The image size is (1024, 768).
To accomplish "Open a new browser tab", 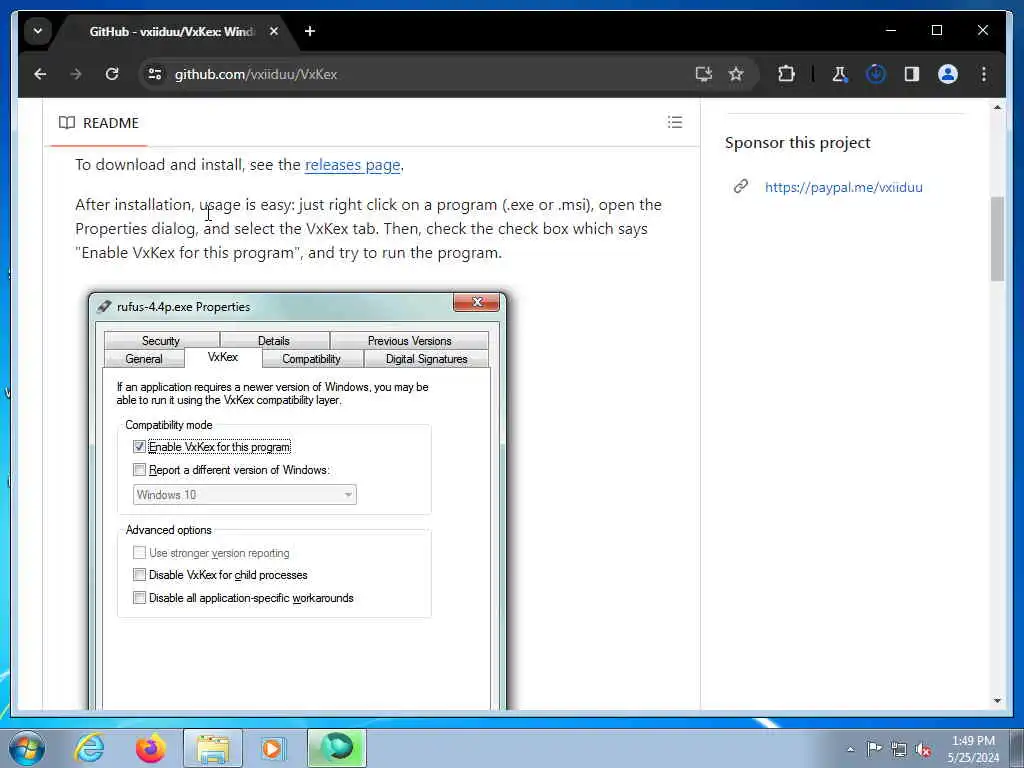I will [x=310, y=31].
